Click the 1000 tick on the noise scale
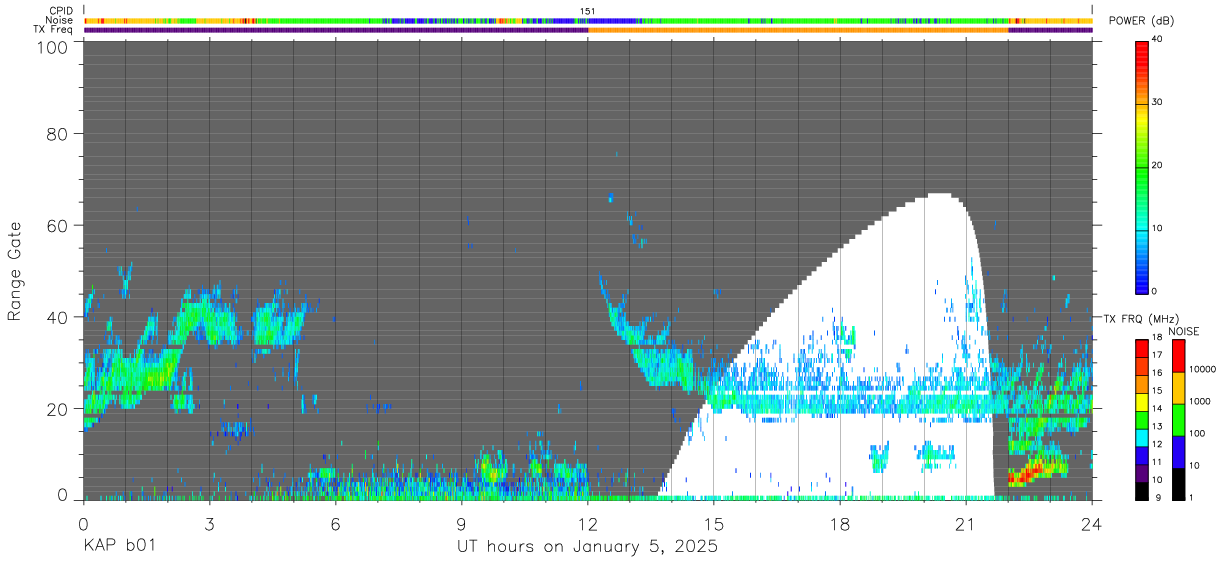The image size is (1228, 567). 1201,401
